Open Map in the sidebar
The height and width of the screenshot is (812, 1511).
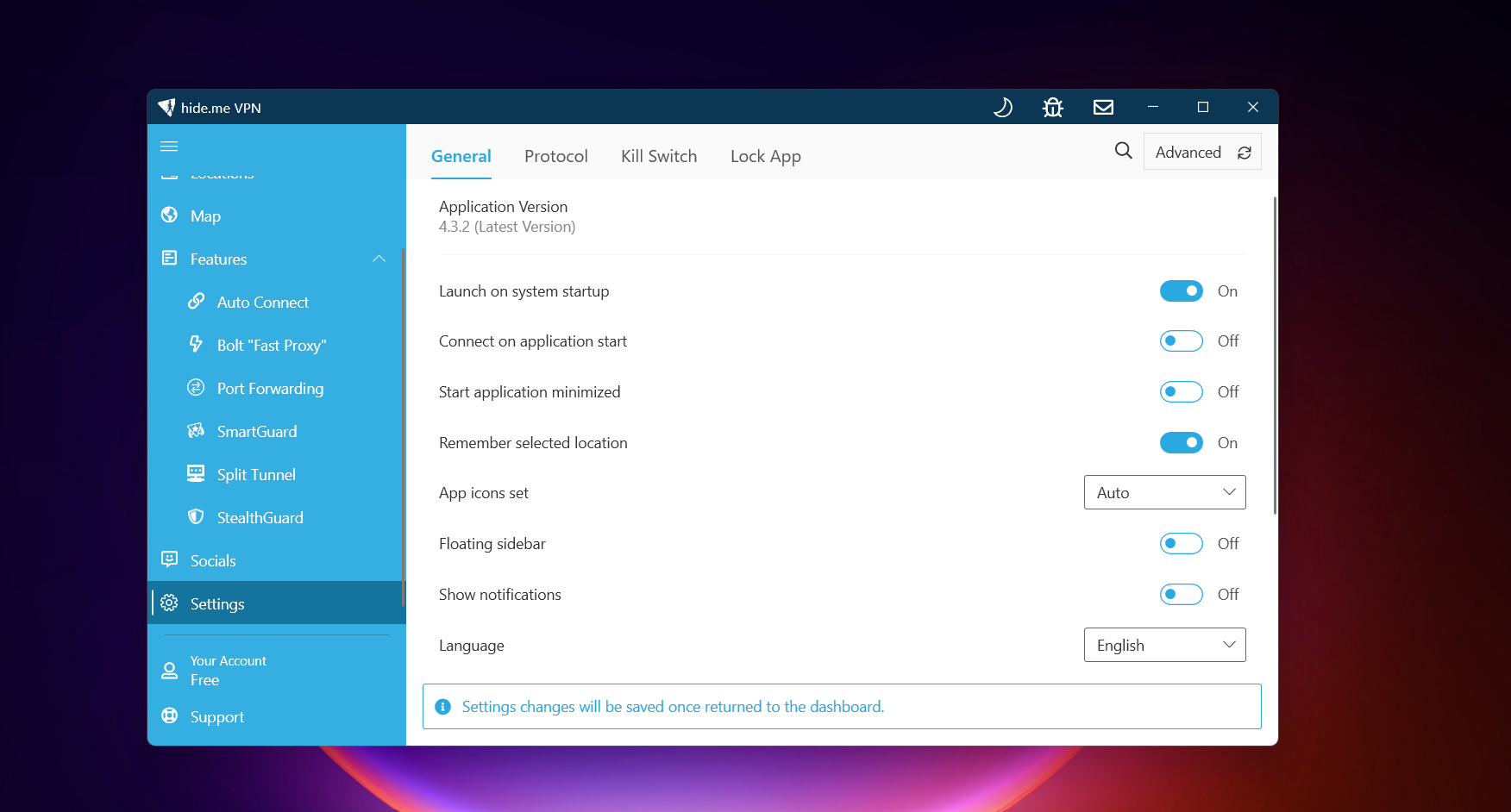click(276, 215)
